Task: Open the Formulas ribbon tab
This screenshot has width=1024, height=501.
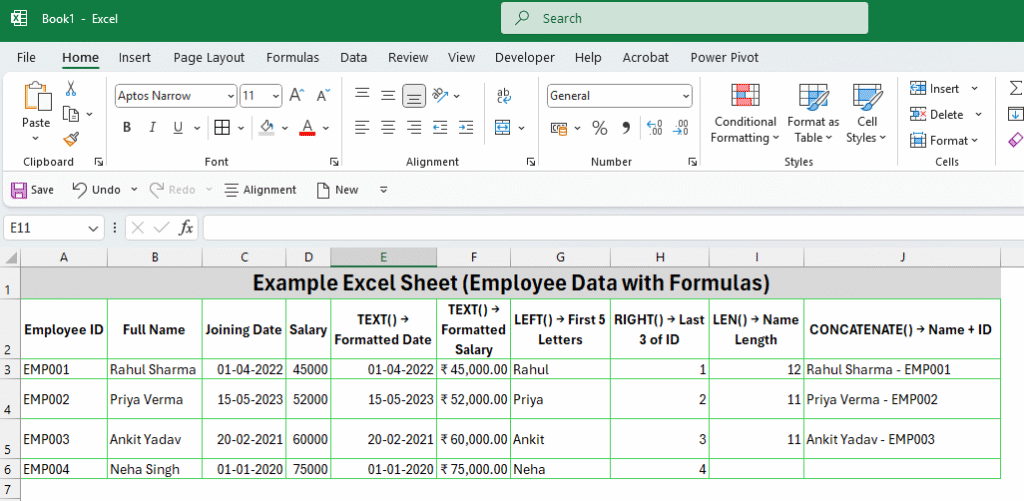Action: coord(292,58)
